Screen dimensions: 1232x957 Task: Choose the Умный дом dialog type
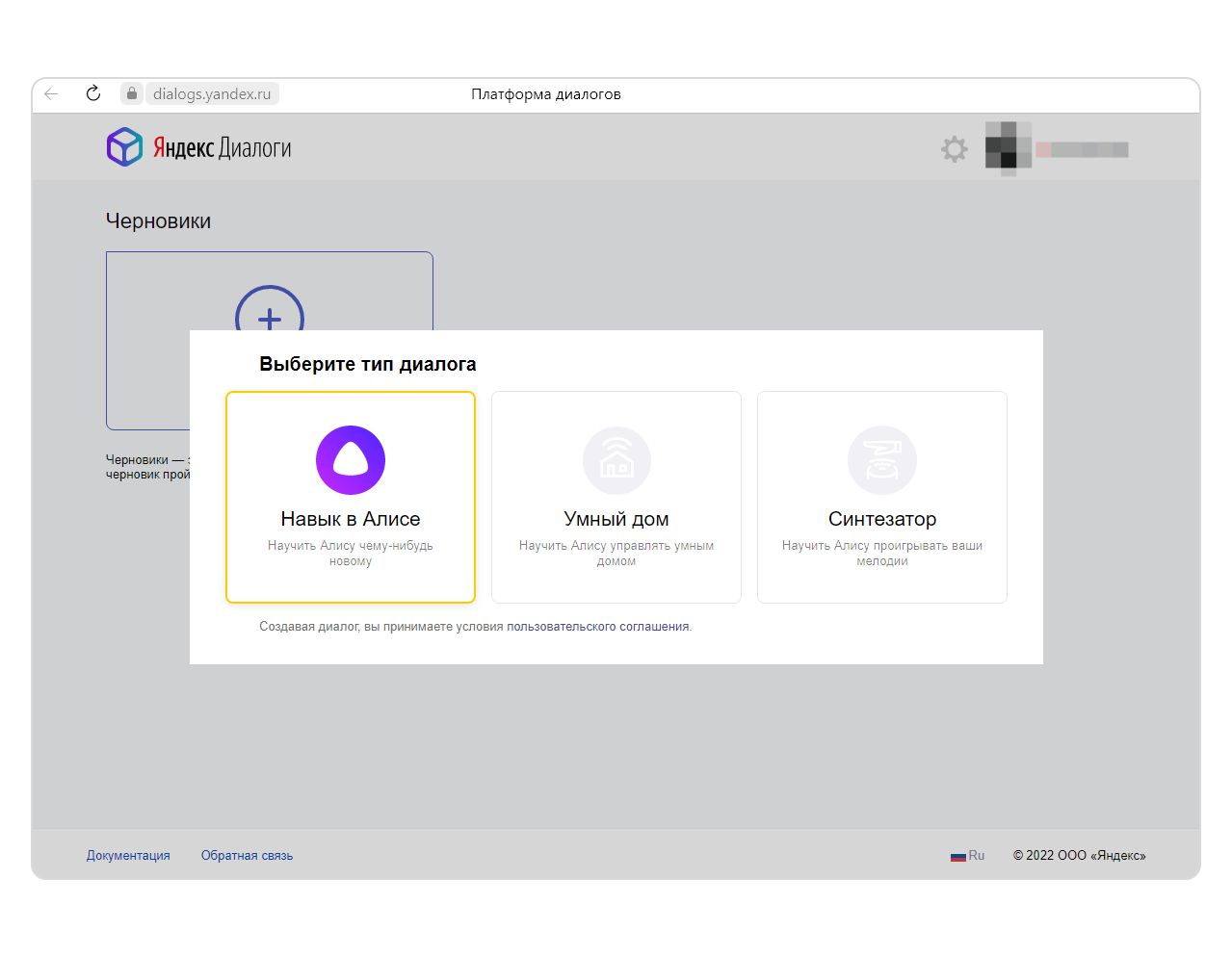pos(616,497)
